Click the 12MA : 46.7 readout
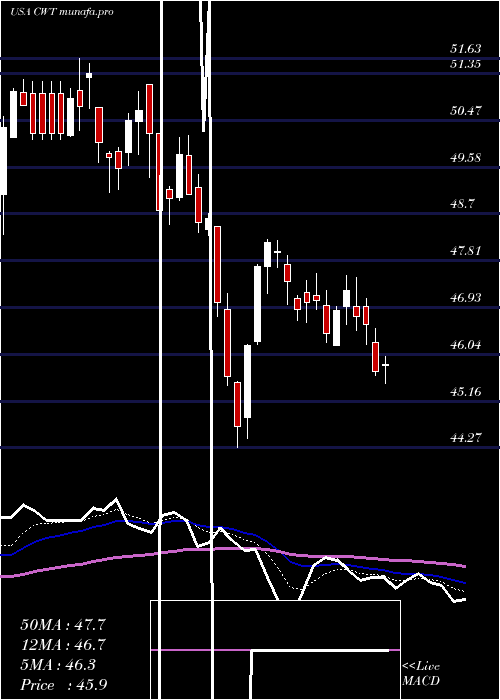Screen dimensions: 500x700 pos(63,645)
